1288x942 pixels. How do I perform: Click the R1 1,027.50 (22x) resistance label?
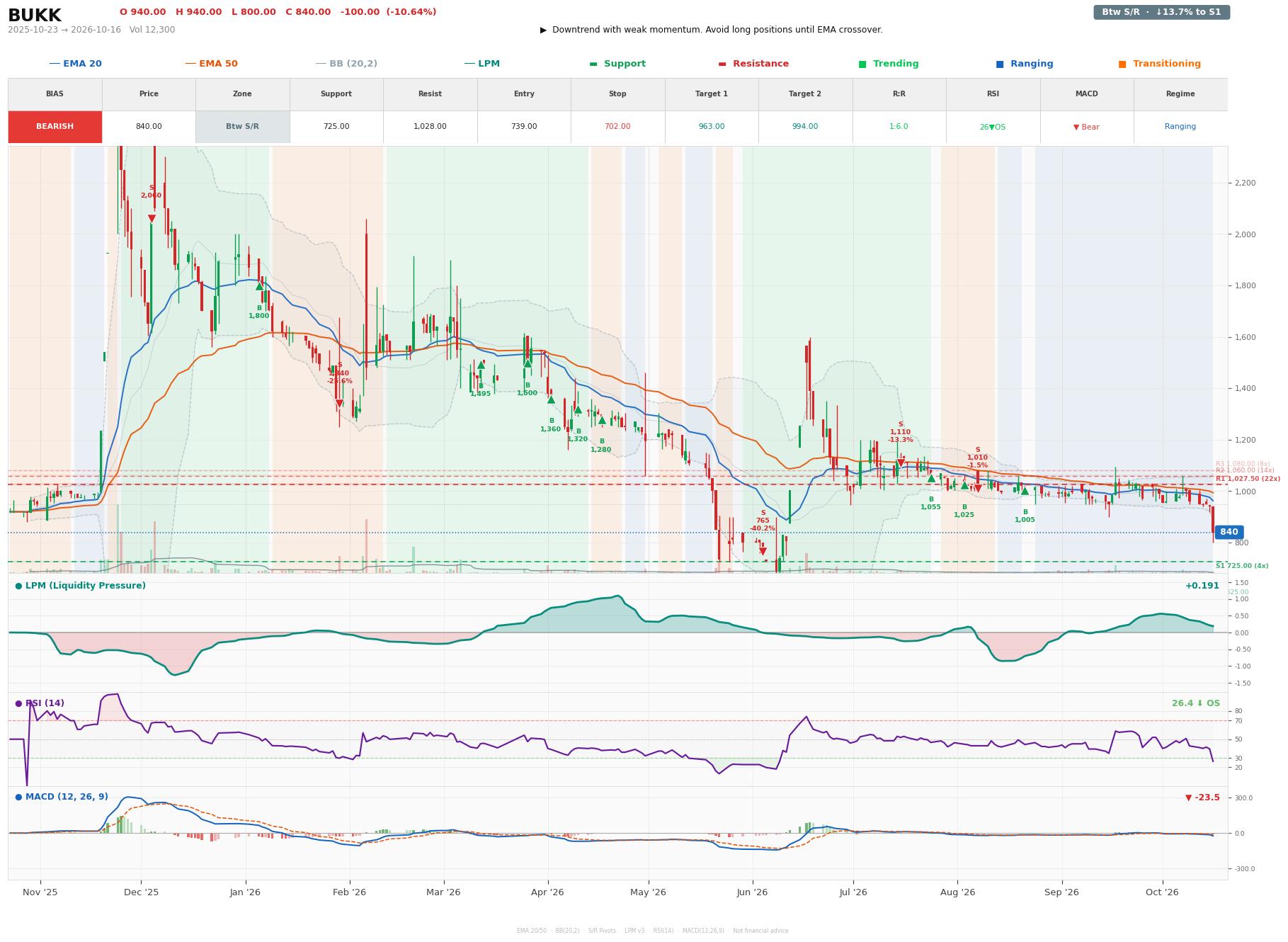1248,479
